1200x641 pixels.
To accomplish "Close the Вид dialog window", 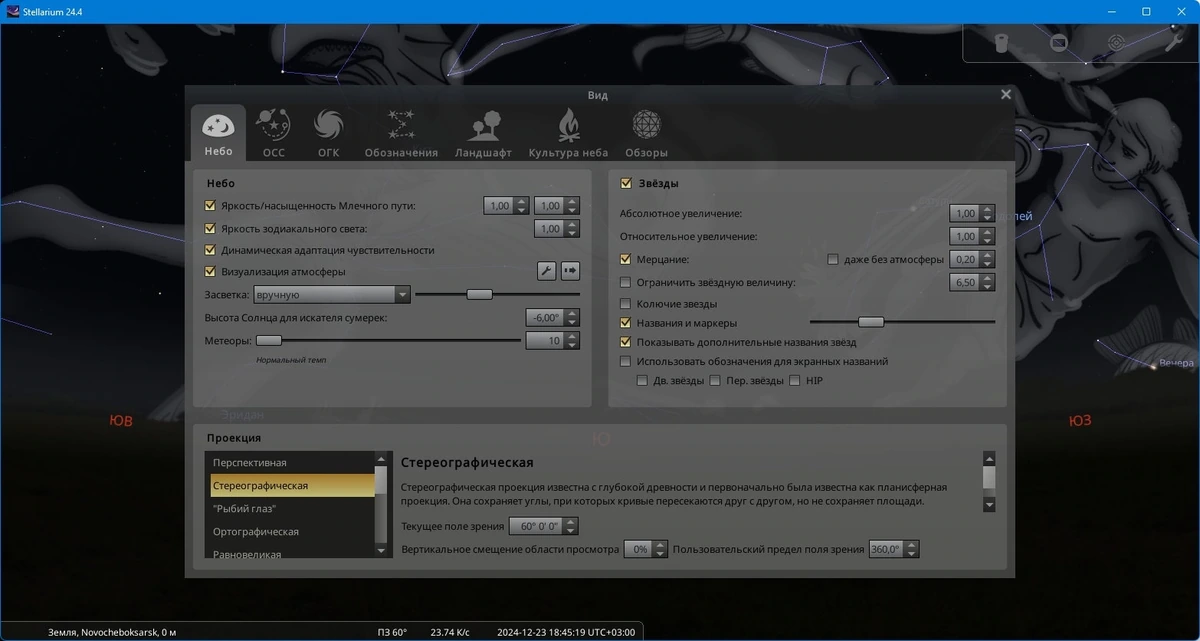I will pyautogui.click(x=1006, y=94).
